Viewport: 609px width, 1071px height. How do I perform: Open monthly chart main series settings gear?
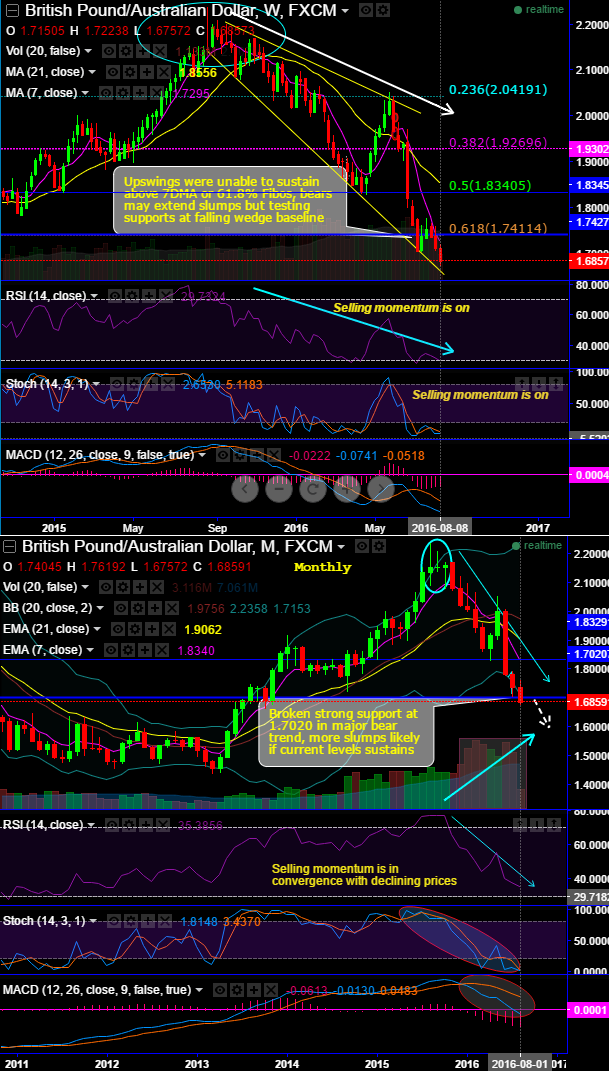(x=379, y=546)
